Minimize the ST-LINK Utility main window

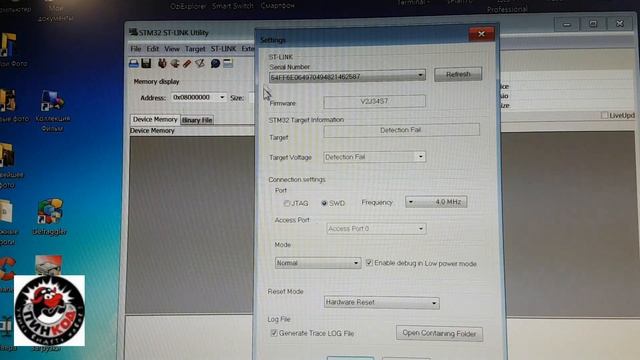[x=567, y=24]
